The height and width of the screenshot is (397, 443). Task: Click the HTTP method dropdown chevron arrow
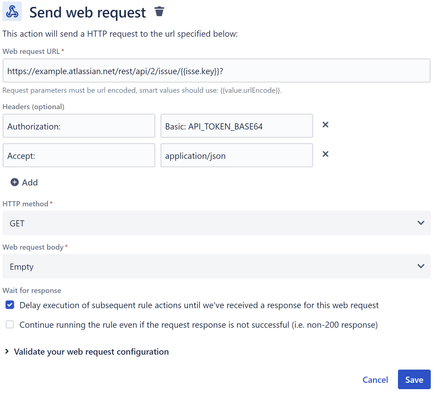(x=421, y=223)
